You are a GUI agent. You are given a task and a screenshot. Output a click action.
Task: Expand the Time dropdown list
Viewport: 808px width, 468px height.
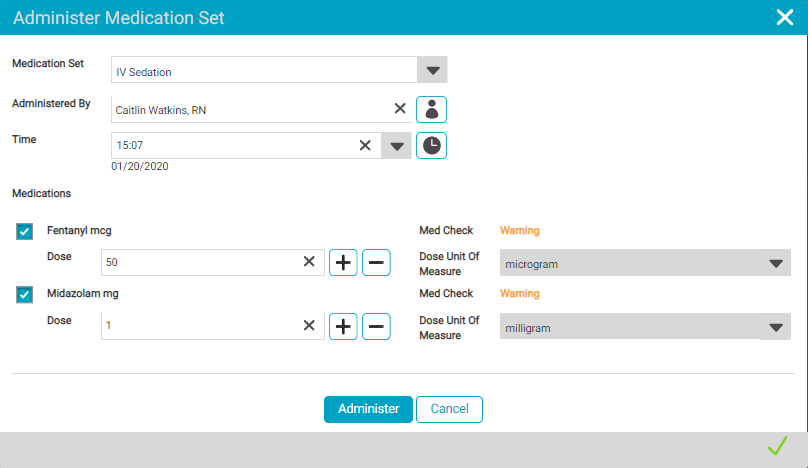point(397,146)
